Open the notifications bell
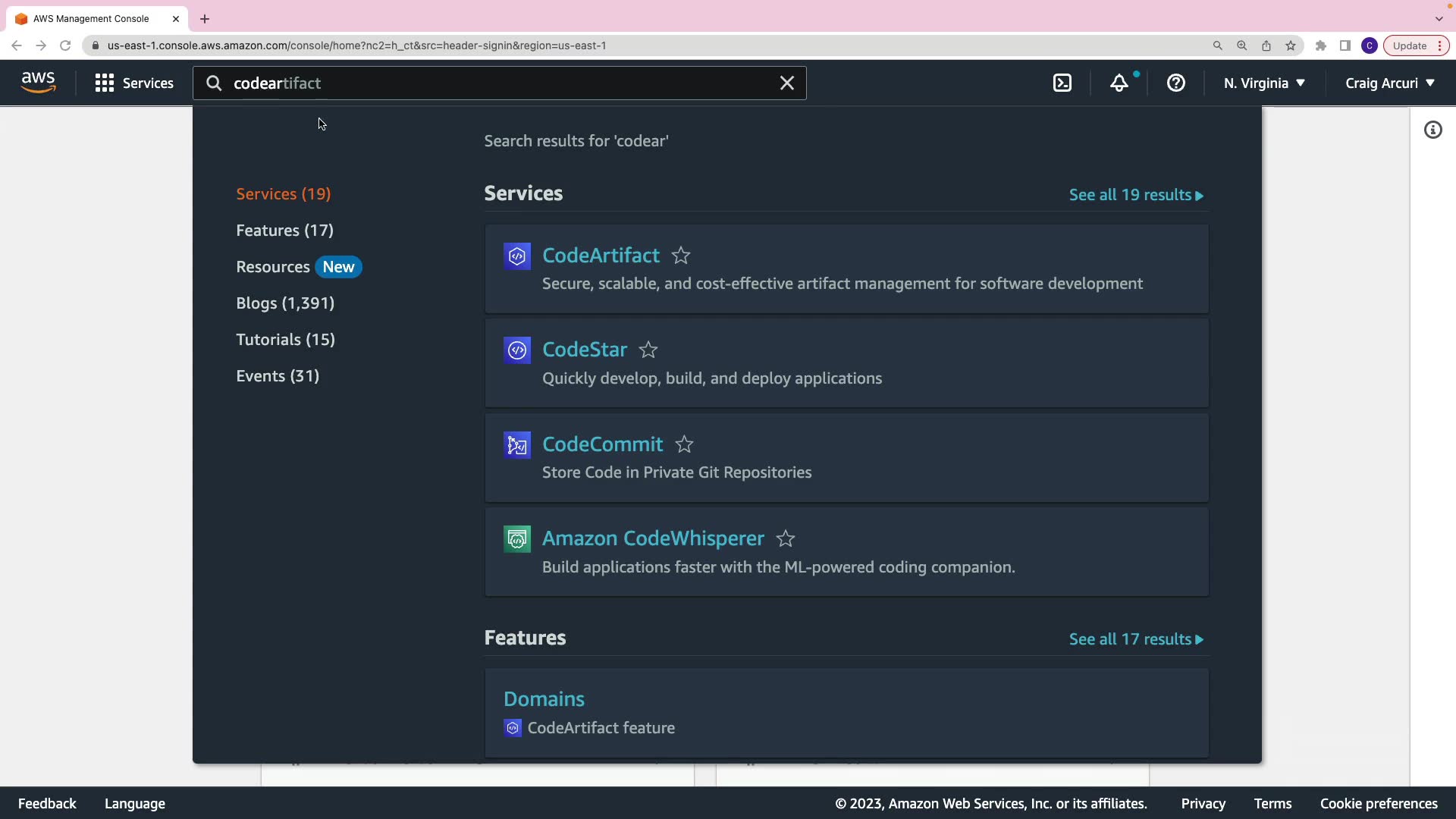Screen dimensions: 1456x819 (x=1119, y=83)
